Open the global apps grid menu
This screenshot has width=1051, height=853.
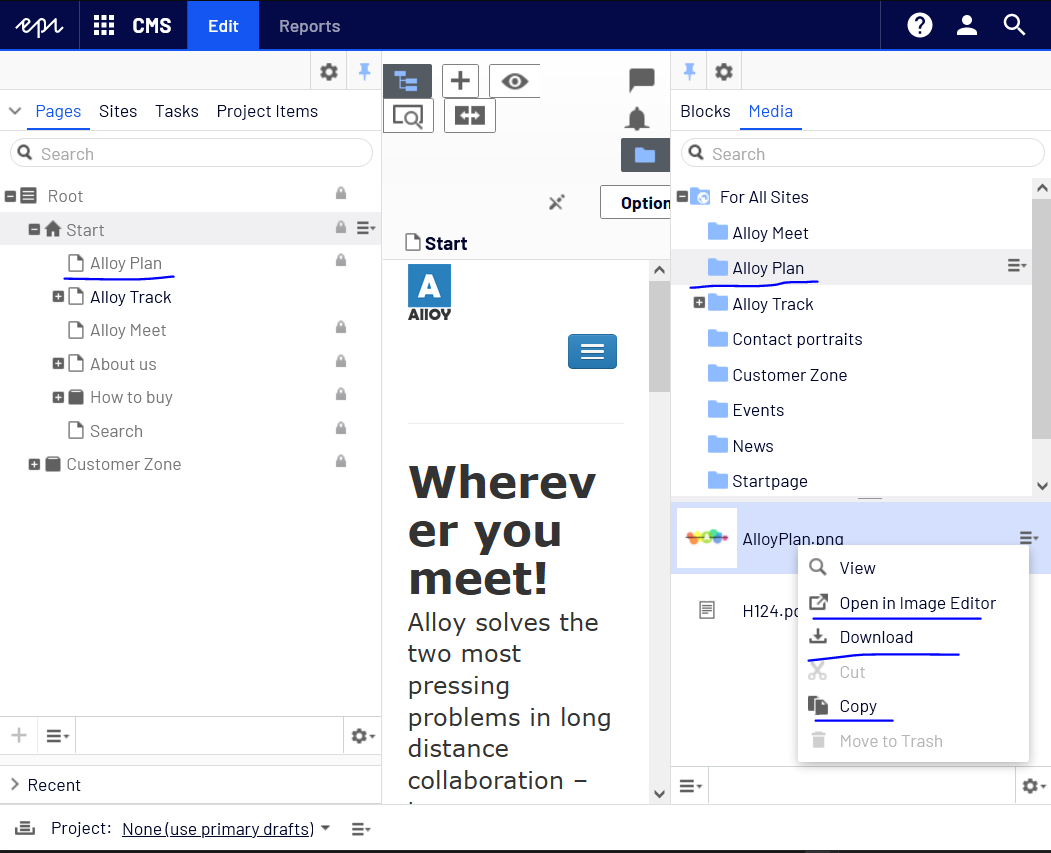click(x=104, y=26)
